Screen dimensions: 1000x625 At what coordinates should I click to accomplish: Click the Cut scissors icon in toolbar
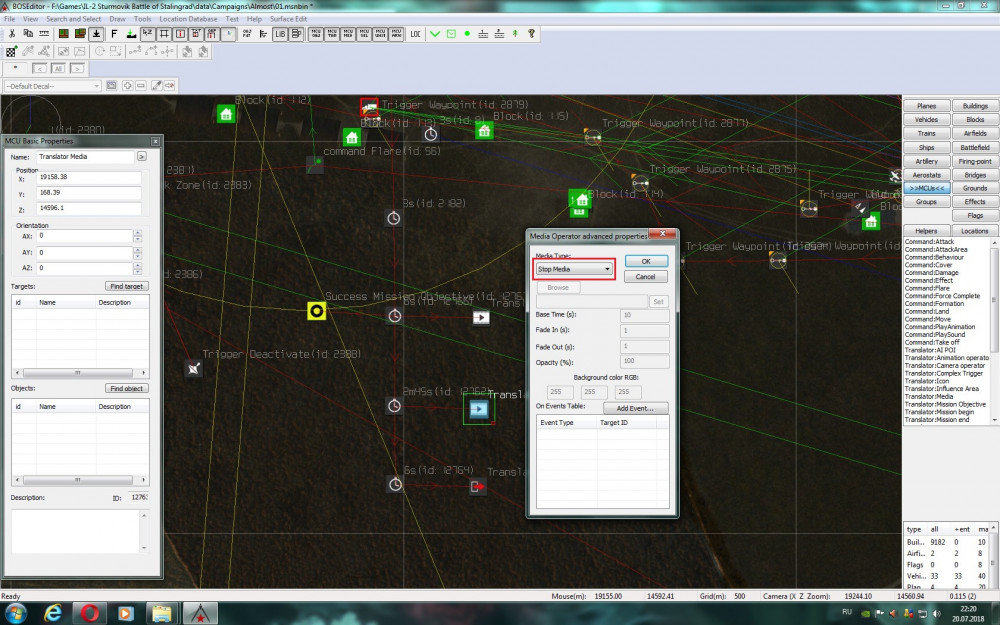pos(11,34)
